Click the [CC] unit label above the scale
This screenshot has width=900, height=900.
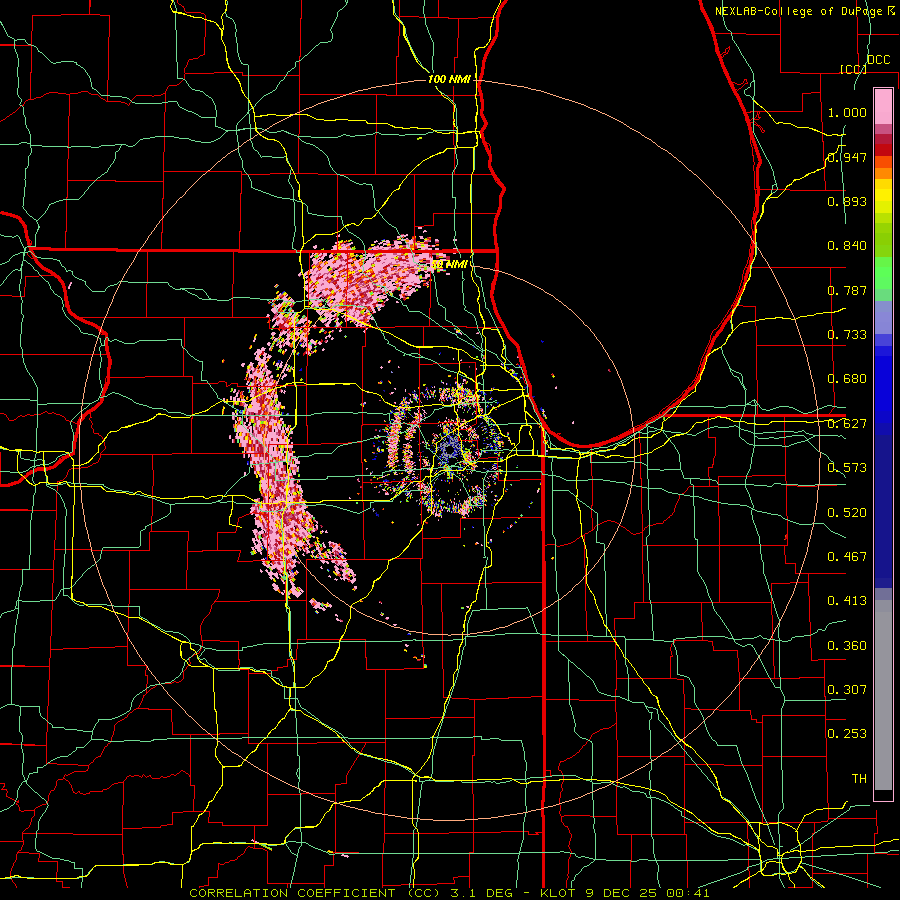(x=853, y=69)
